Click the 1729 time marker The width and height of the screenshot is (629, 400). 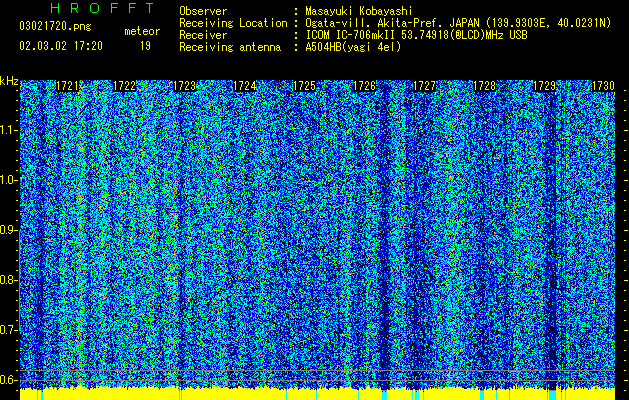point(544,86)
